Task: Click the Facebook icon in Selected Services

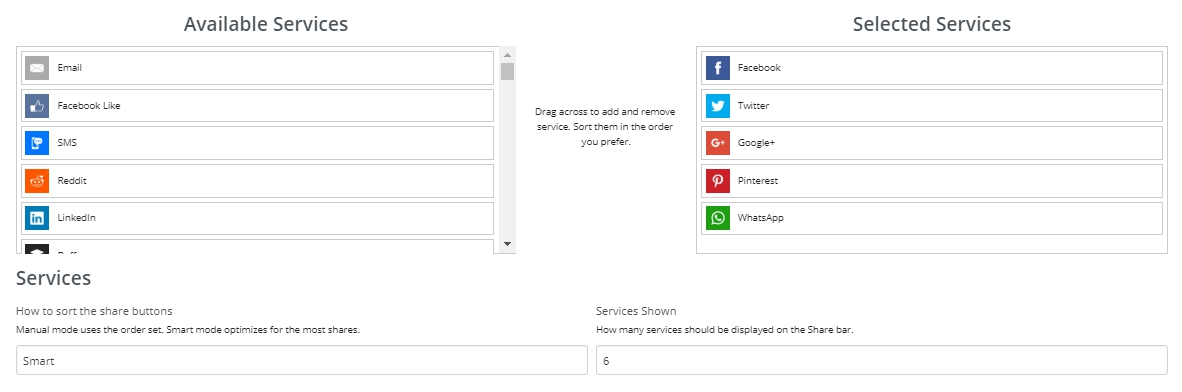Action: [x=718, y=68]
